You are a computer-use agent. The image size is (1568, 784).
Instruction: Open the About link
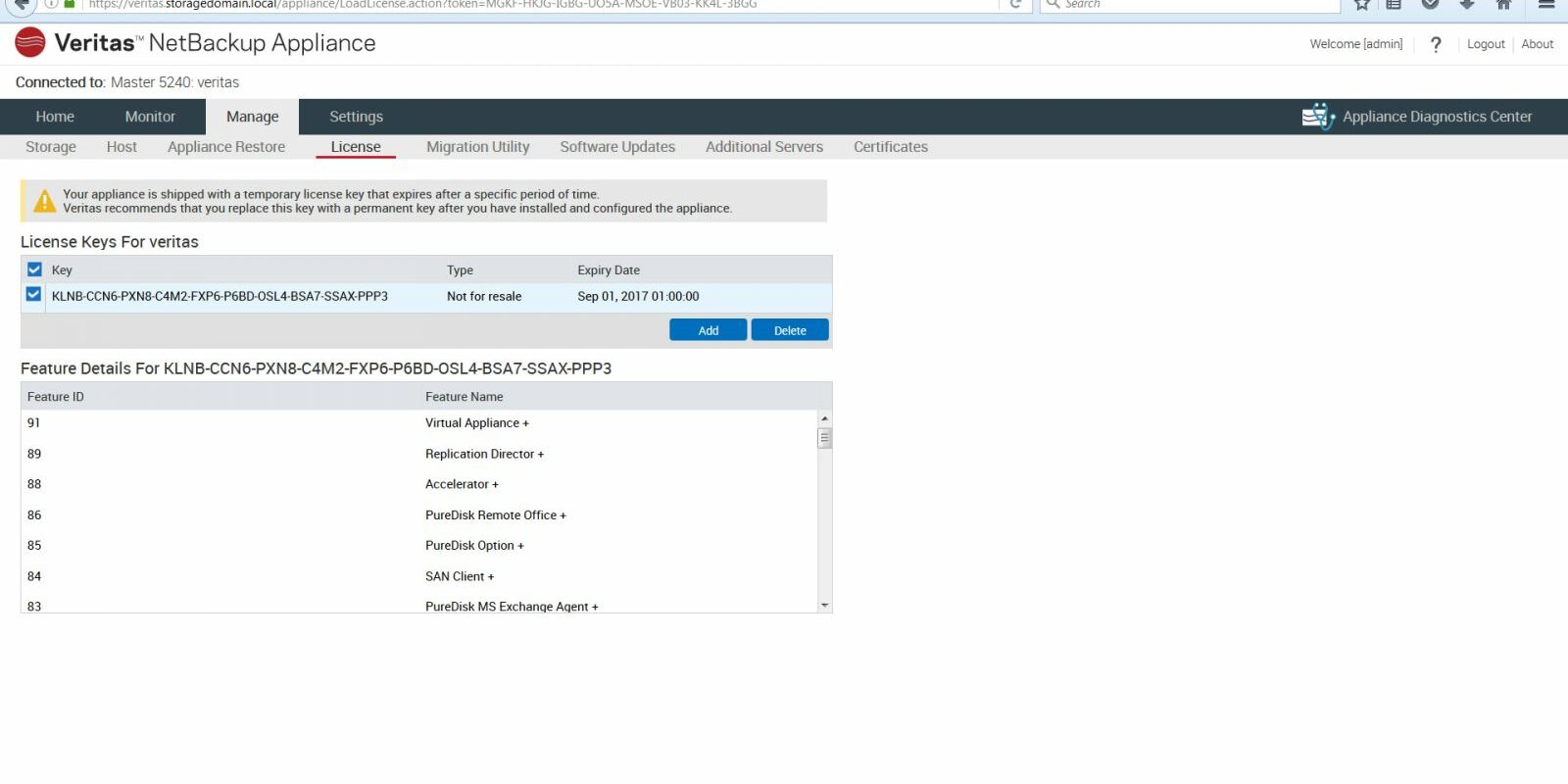pos(1538,44)
